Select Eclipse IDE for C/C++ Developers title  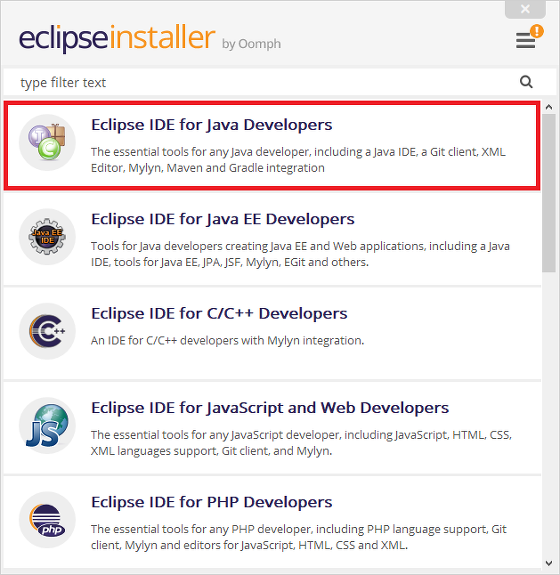click(219, 314)
